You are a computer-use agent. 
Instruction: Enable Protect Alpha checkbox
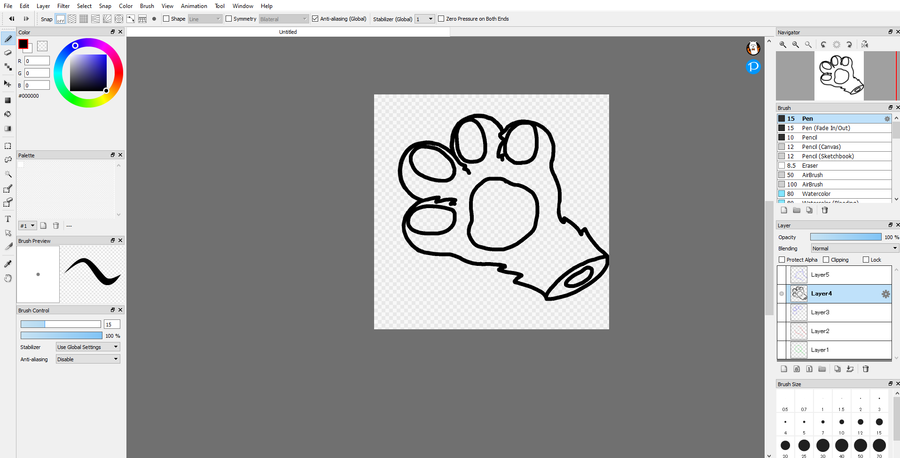(781, 260)
